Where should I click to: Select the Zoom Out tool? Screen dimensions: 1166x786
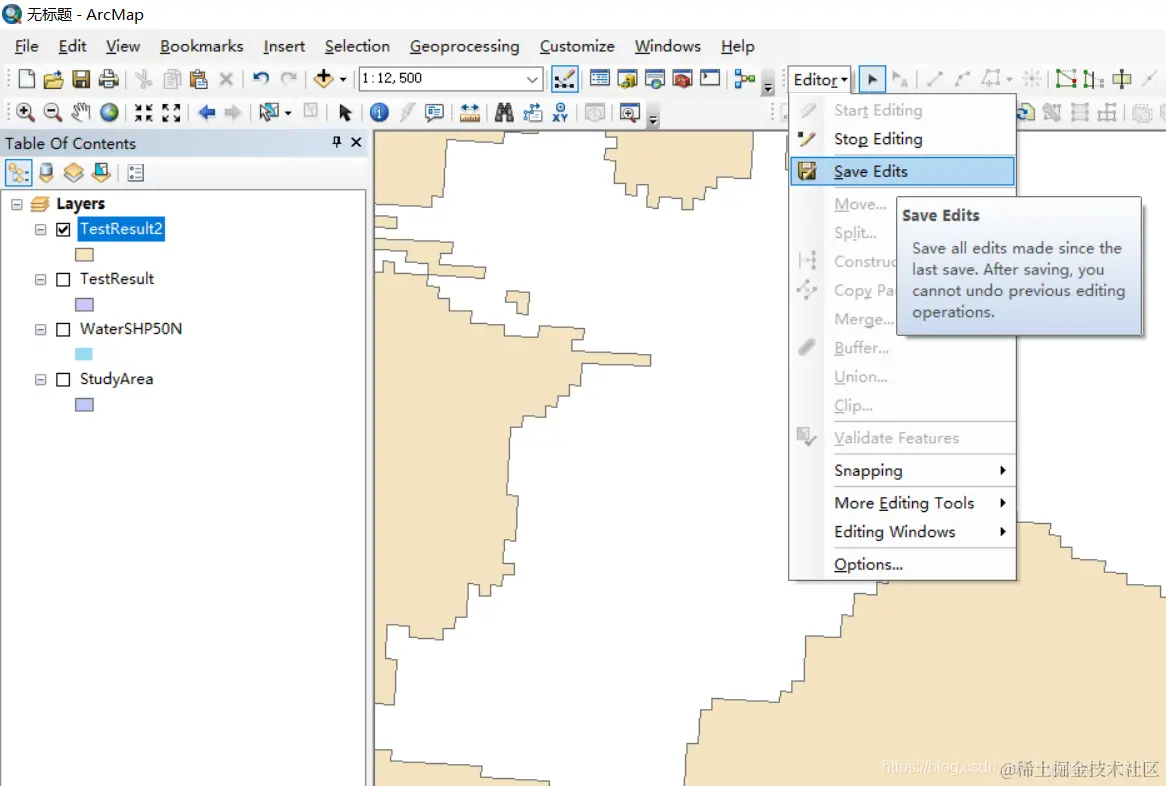[52, 112]
